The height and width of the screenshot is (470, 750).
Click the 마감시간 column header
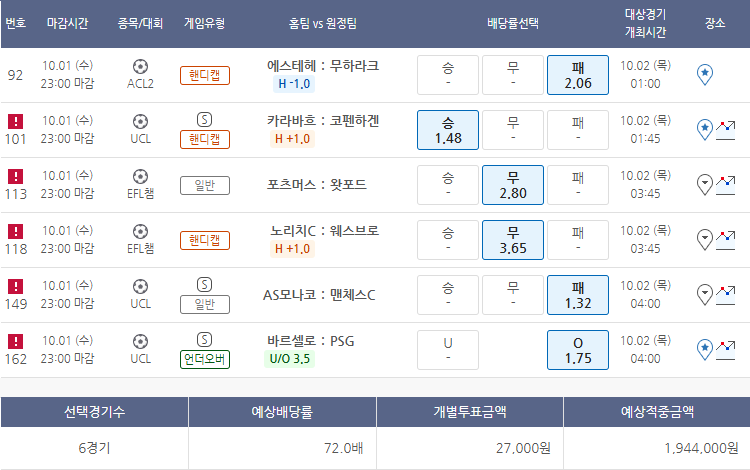[69, 23]
